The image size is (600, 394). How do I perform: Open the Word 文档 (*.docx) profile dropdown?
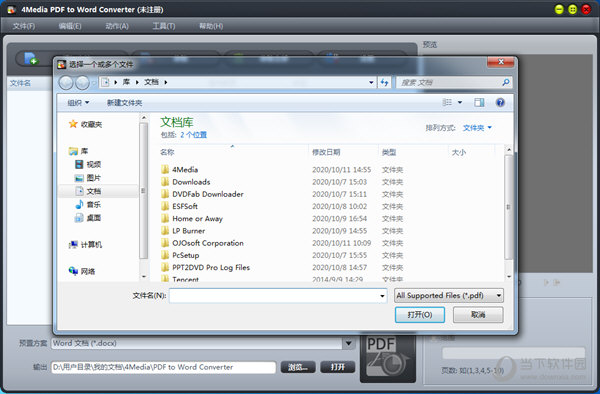[x=349, y=343]
